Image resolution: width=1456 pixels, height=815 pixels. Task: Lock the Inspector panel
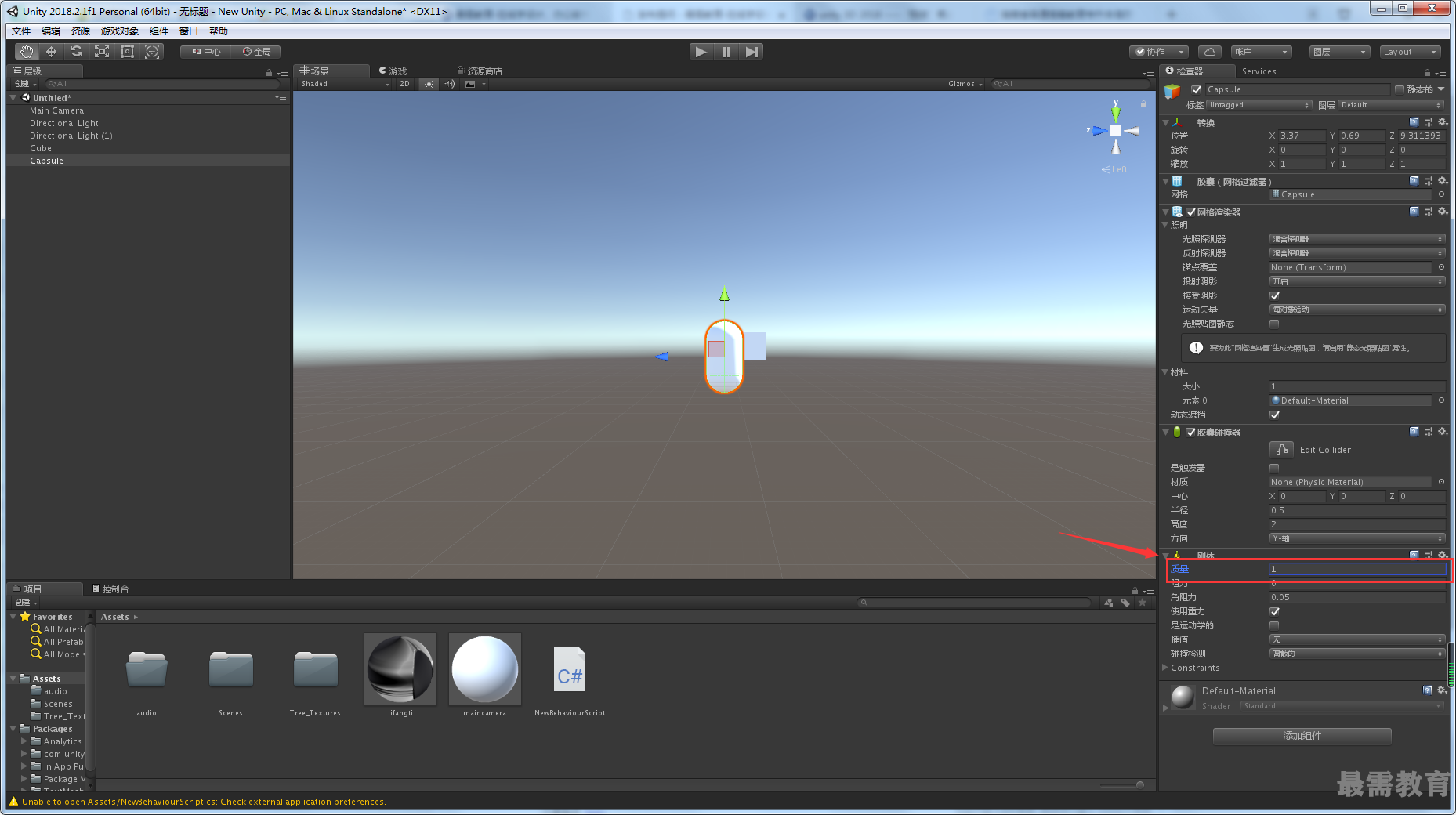tap(1427, 73)
